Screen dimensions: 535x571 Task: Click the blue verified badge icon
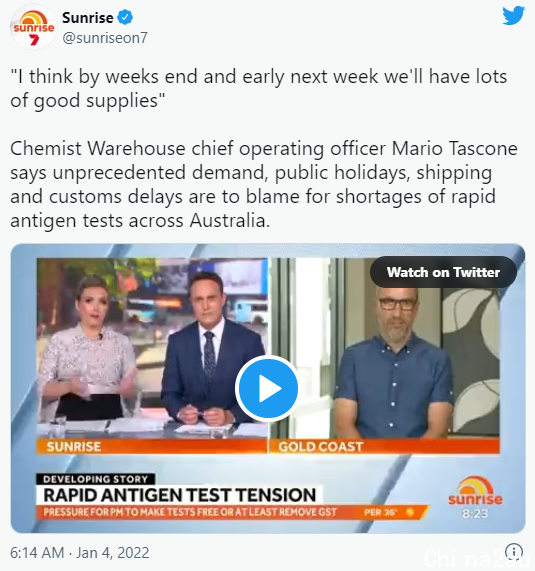pos(126,17)
